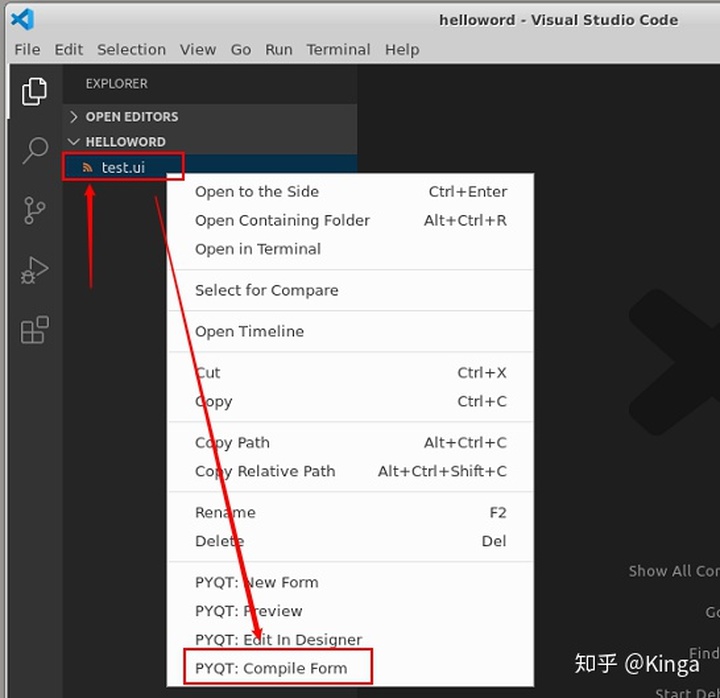Screen dimensions: 720x698
Task: Choose PYQT: Edit In Designer
Action: coord(350,639)
